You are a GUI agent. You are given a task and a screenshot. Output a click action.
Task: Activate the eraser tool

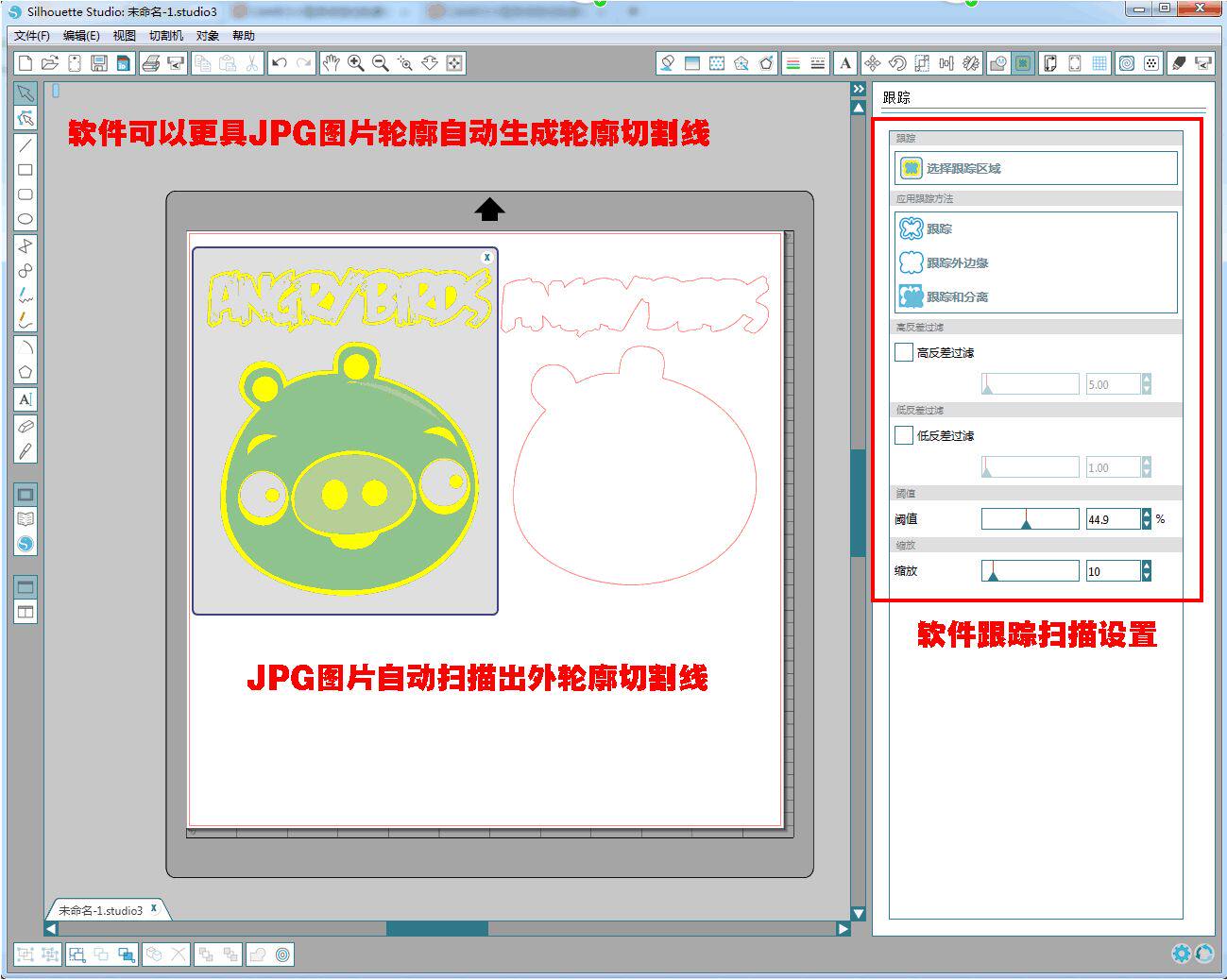click(26, 427)
